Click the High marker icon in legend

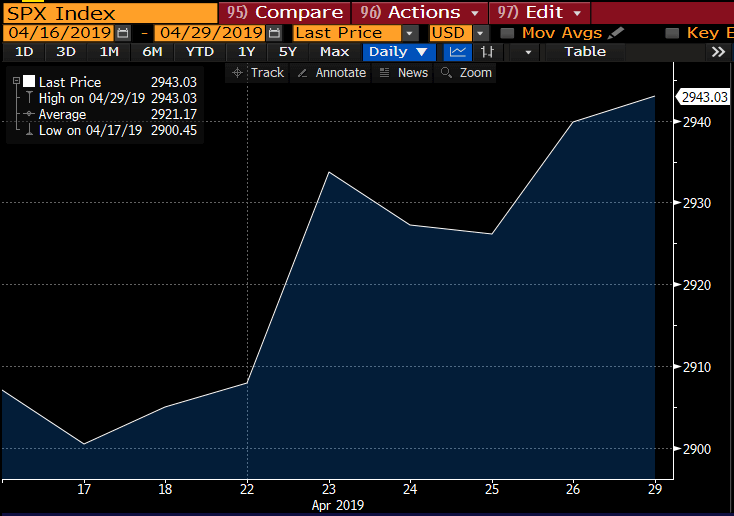[x=29, y=98]
